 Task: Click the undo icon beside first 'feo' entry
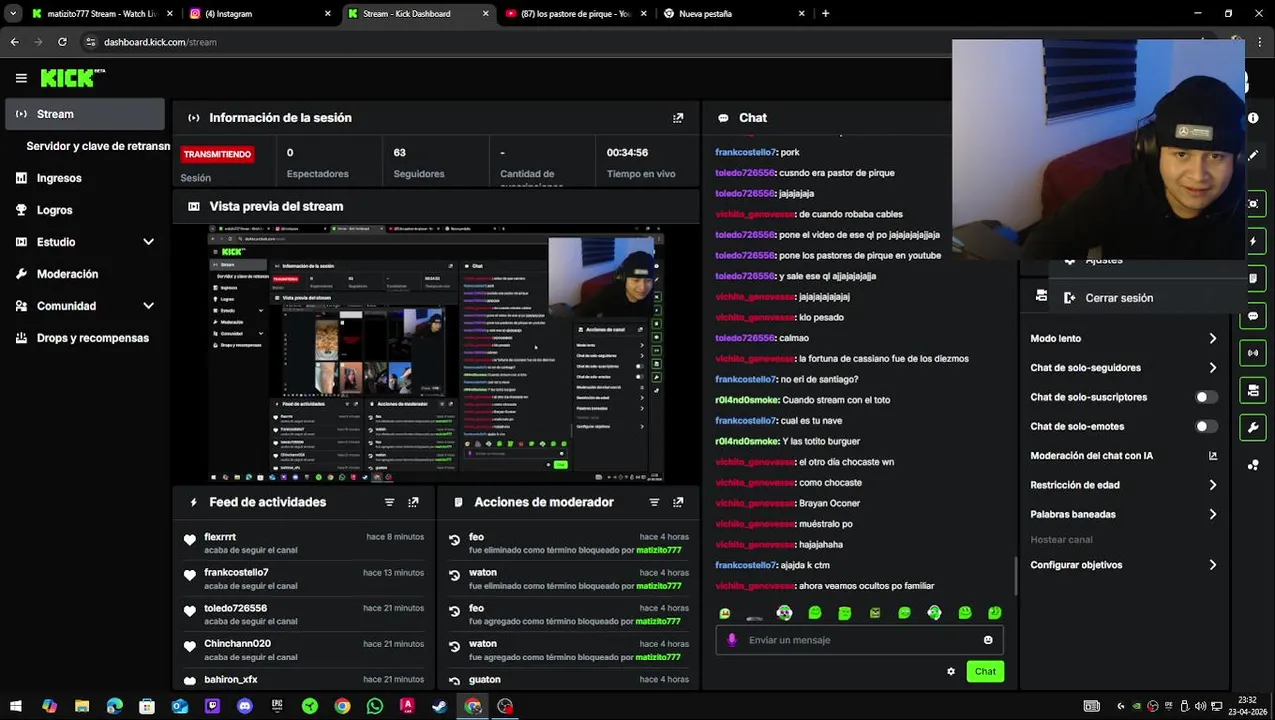click(x=454, y=540)
